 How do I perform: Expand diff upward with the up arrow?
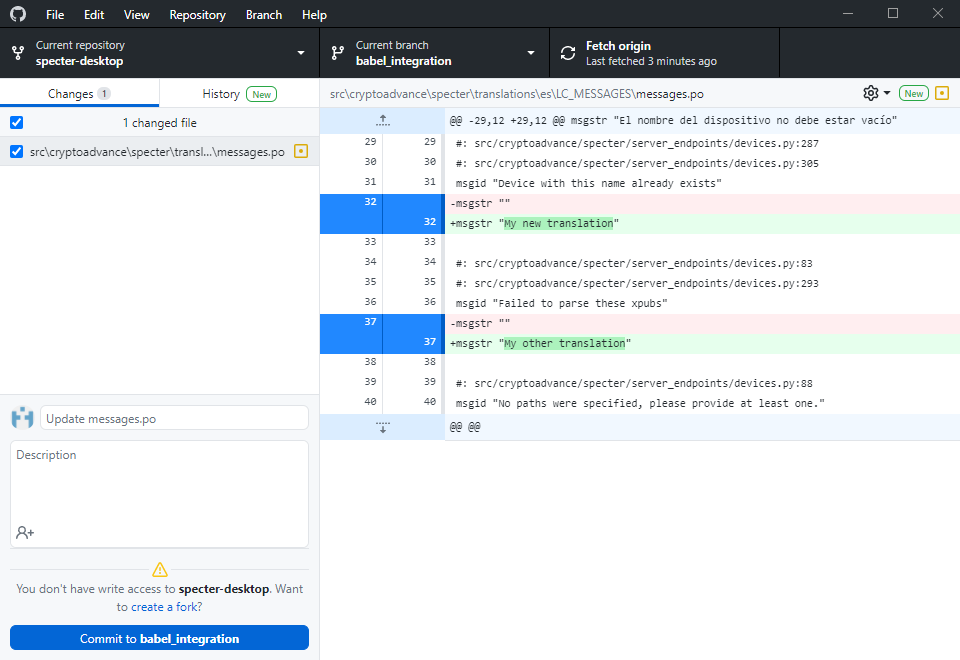383,121
